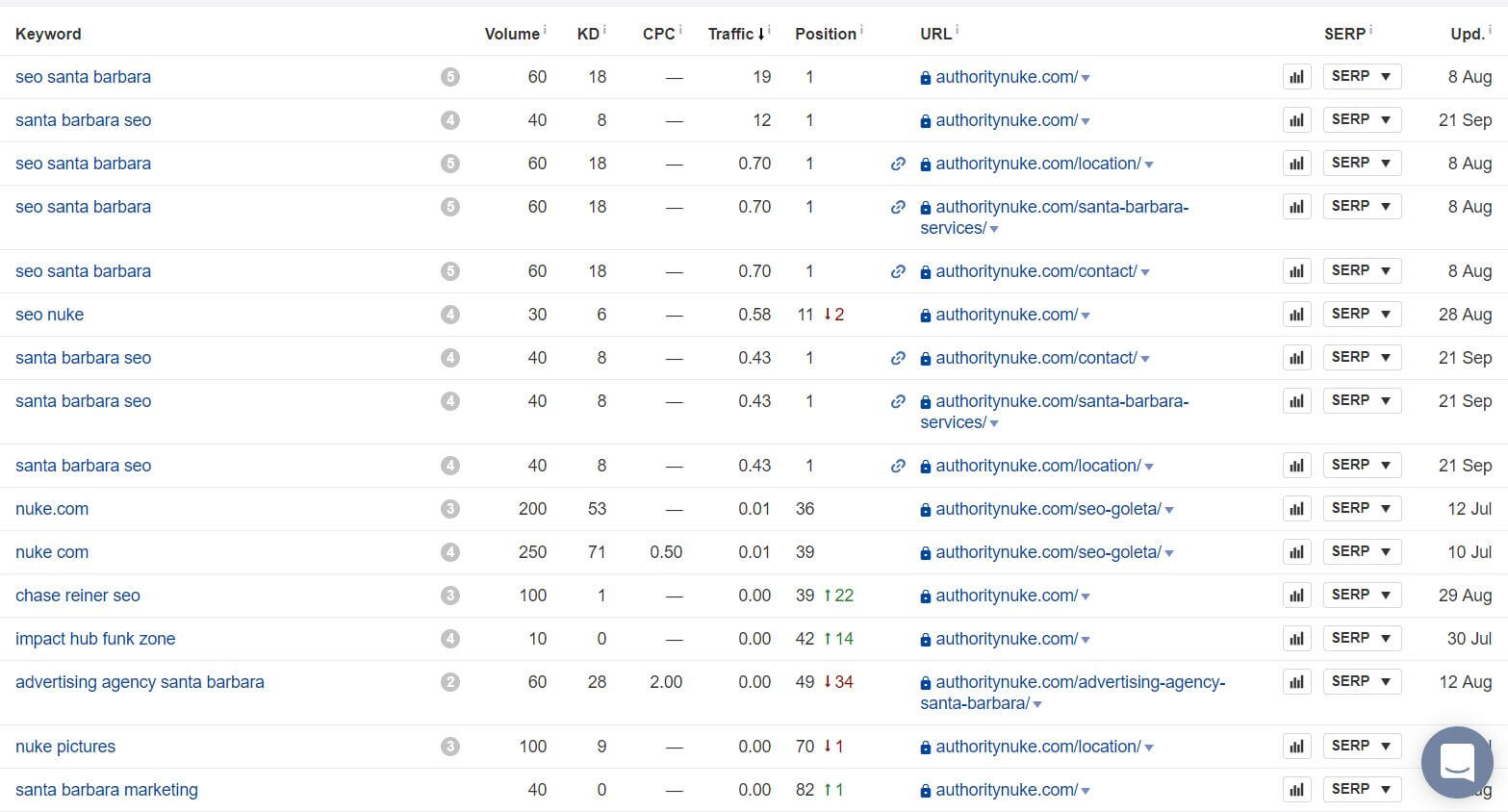Screen dimensions: 1508x812
Task: Open the URL caret menu in the nuke pictures row
Action: (x=1149, y=748)
